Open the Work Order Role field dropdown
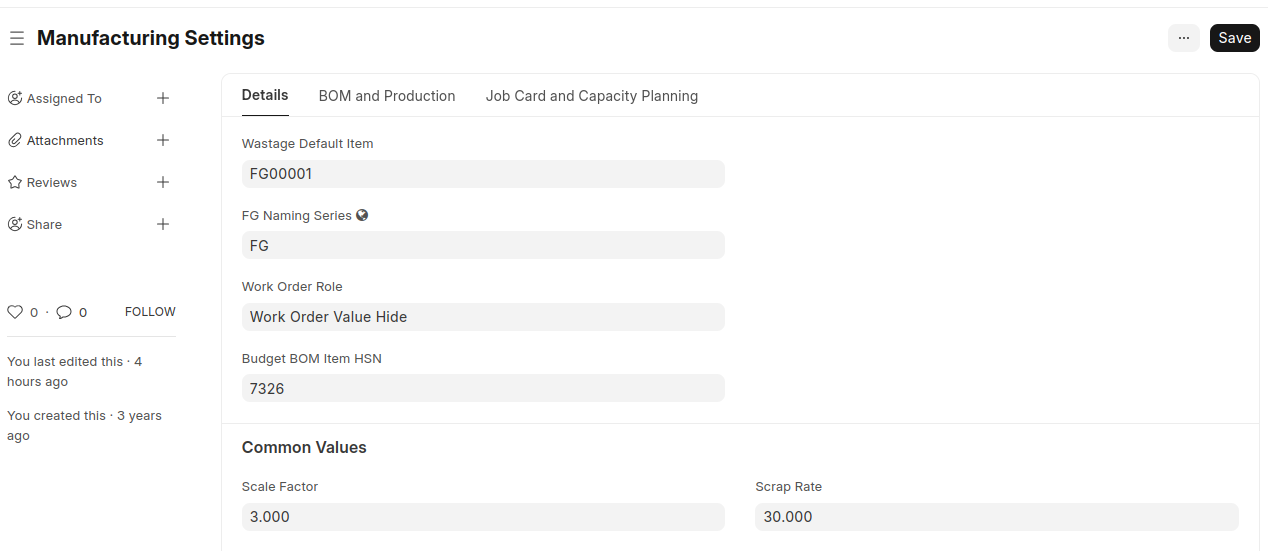Screen dimensions: 1268x551 pos(483,317)
